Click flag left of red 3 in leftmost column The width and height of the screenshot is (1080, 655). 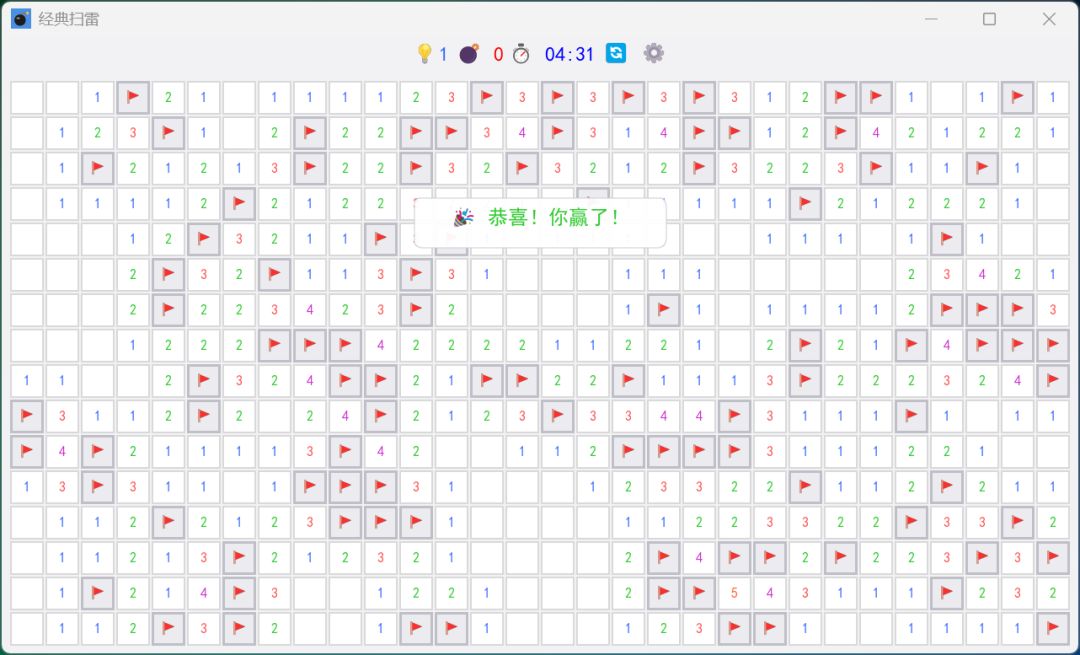click(x=26, y=415)
